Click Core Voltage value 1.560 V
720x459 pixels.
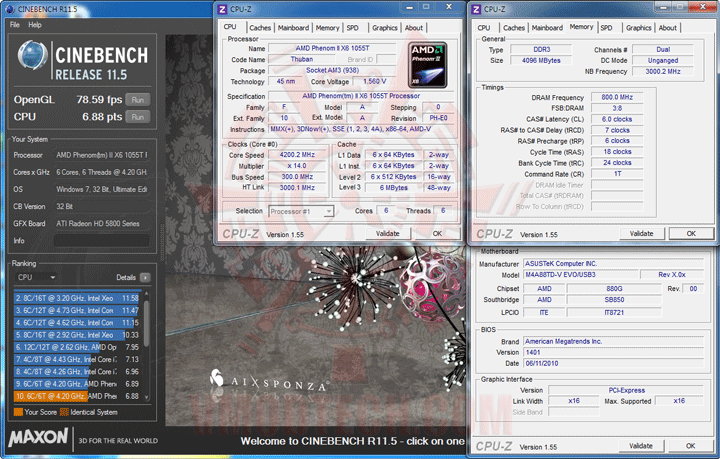click(375, 81)
